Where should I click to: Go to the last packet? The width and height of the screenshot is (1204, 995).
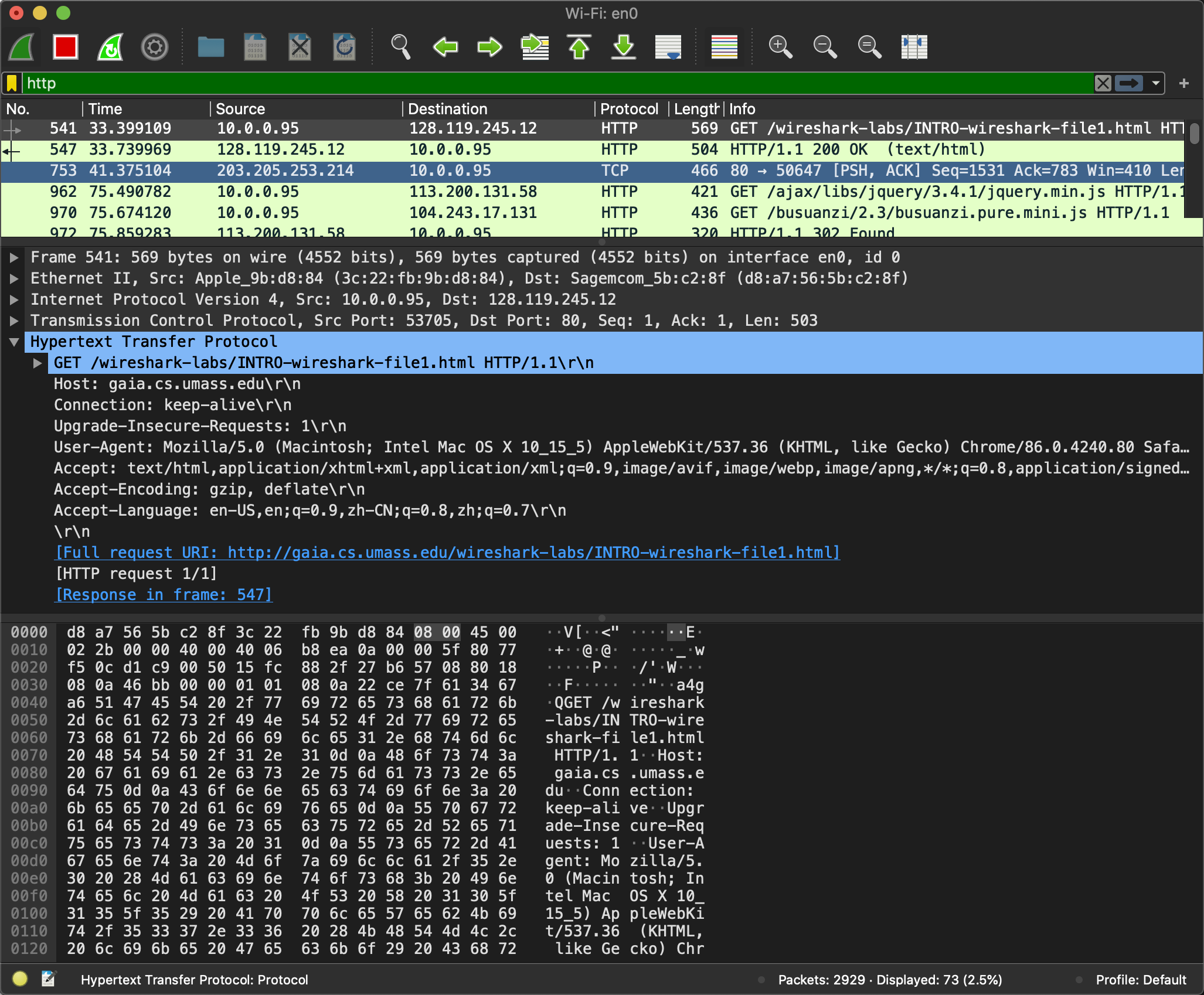(623, 47)
